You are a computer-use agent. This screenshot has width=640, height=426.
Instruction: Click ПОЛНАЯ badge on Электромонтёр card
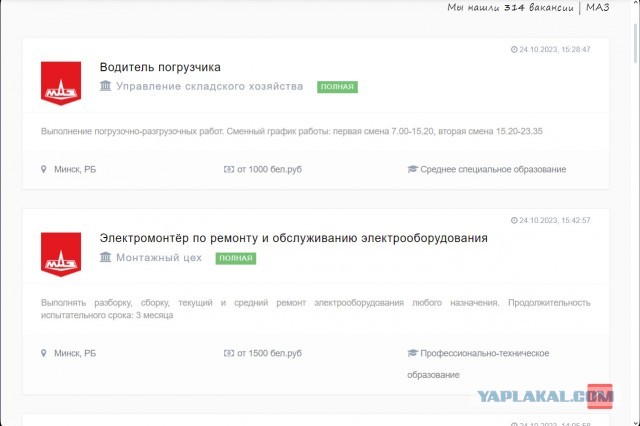tap(236, 258)
